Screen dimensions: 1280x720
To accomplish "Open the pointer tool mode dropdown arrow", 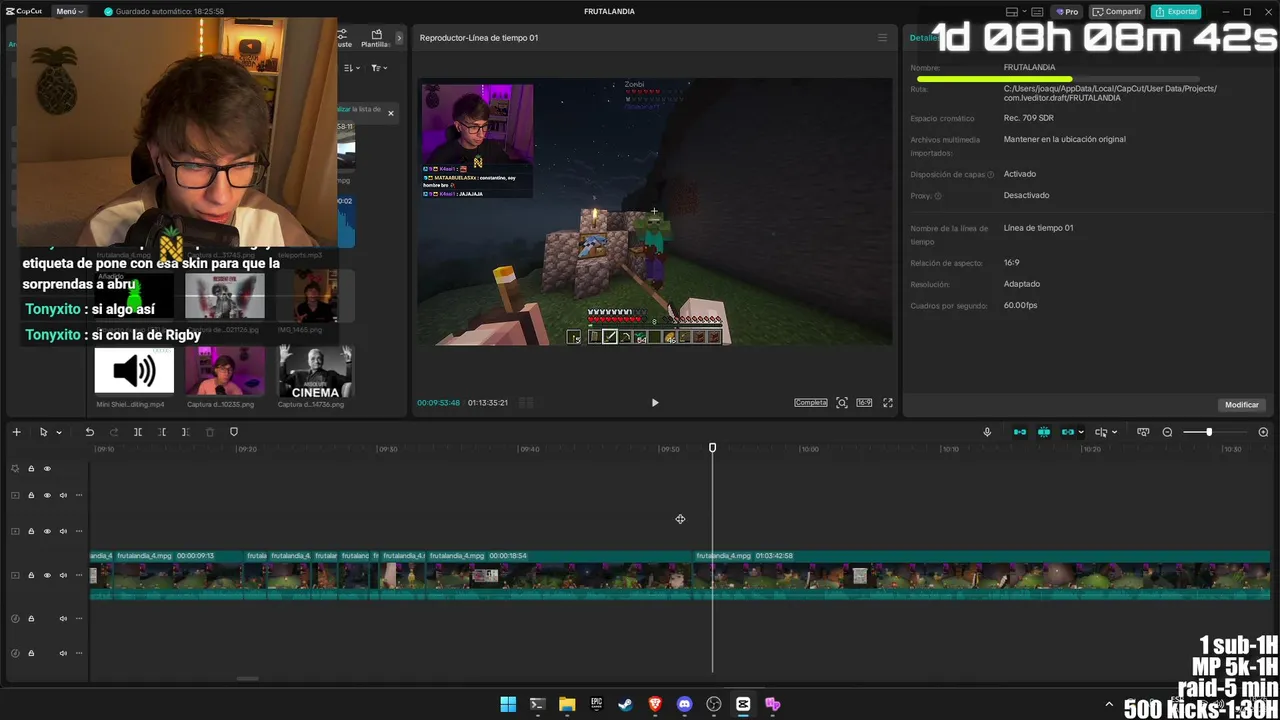I will 59,433.
